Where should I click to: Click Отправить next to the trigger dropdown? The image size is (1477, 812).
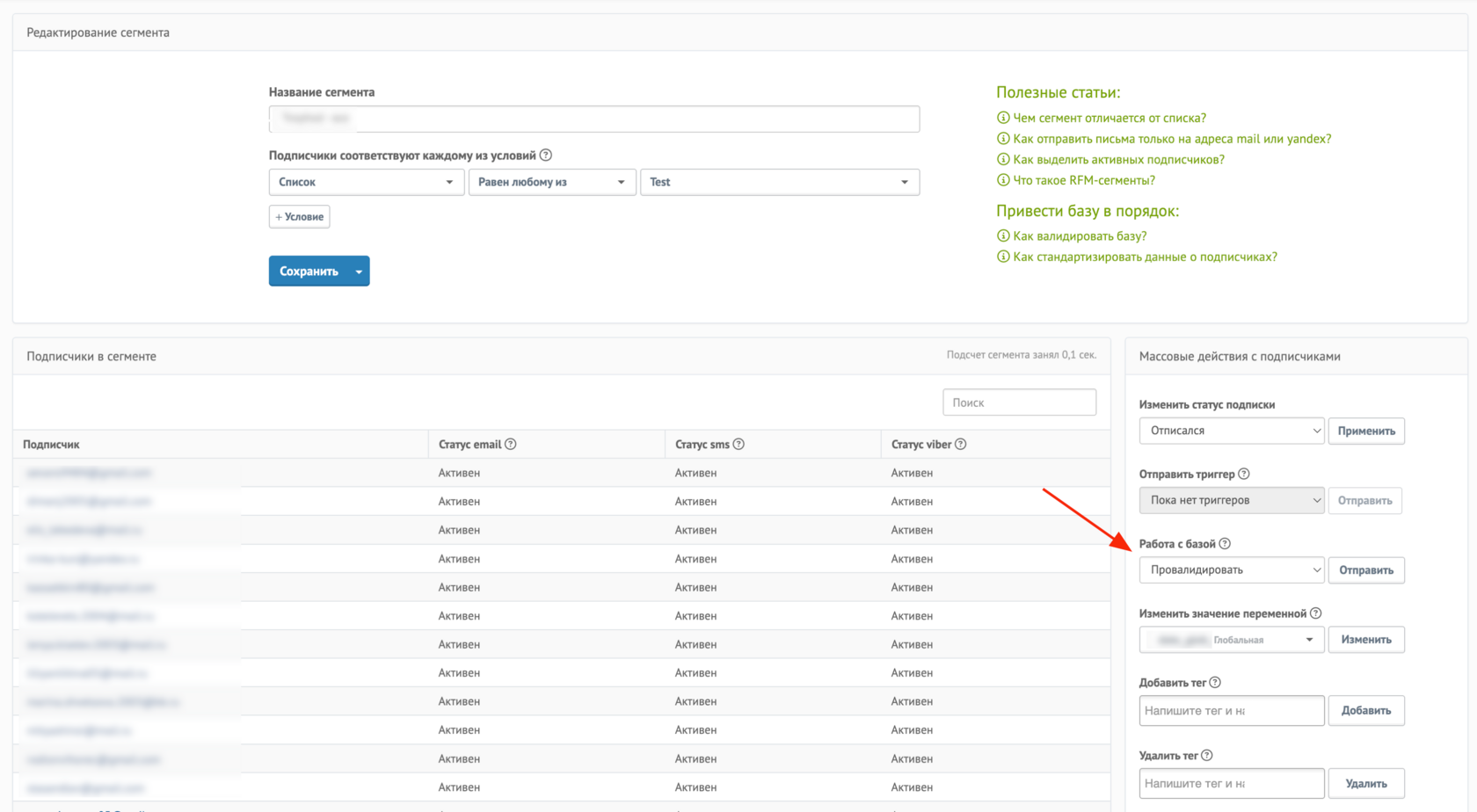point(1364,500)
